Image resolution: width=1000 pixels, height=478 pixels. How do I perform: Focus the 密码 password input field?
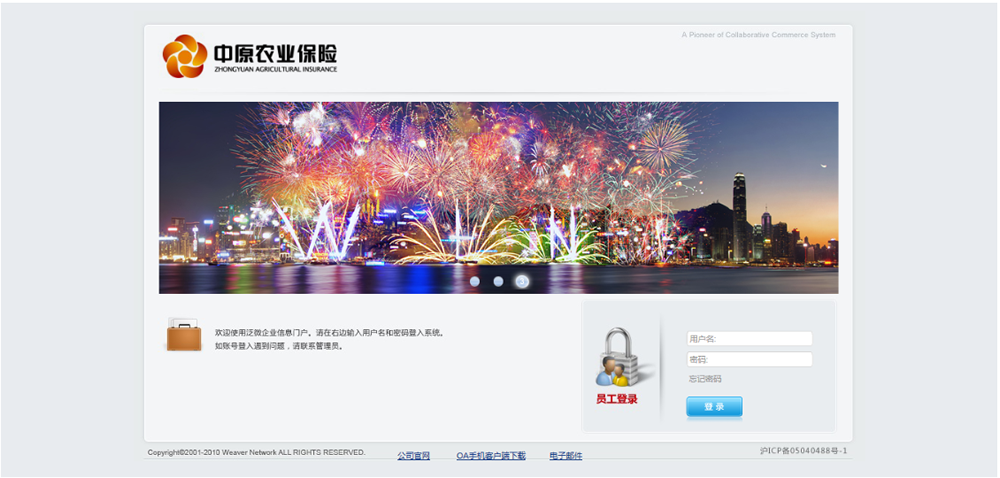[x=749, y=359]
